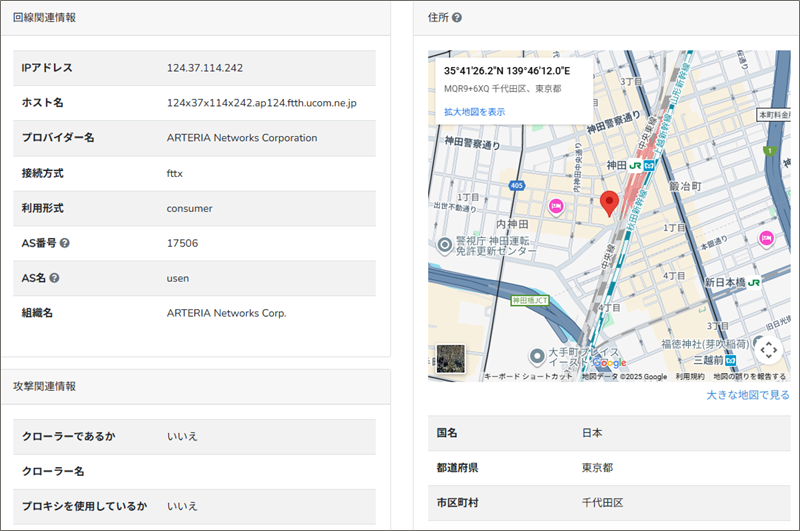
Task: Open the 大きな地図で見る link
Action: pyautogui.click(x=748, y=395)
